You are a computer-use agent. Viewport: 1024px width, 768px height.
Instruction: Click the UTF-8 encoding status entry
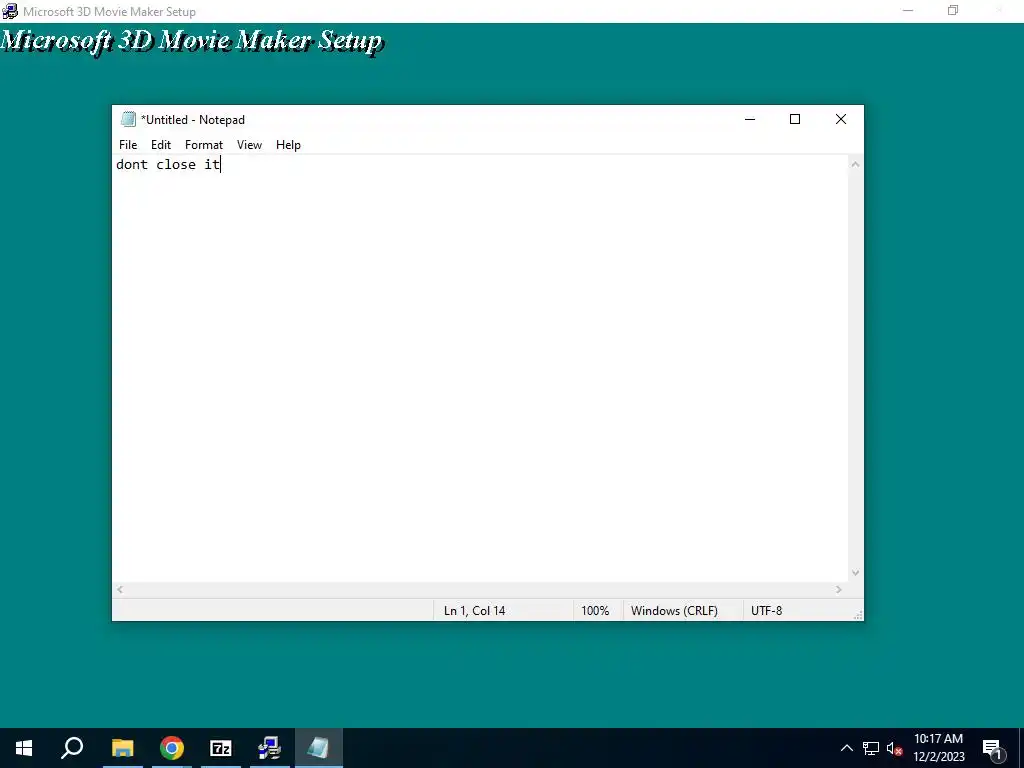(x=767, y=611)
